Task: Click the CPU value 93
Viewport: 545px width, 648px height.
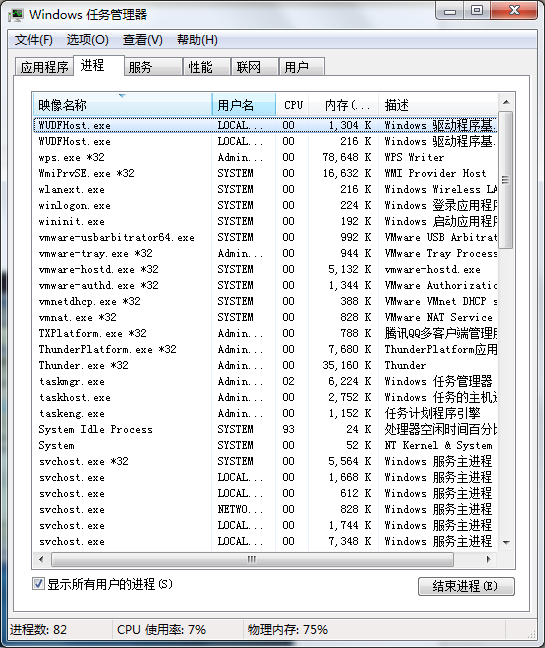Action: tap(288, 429)
